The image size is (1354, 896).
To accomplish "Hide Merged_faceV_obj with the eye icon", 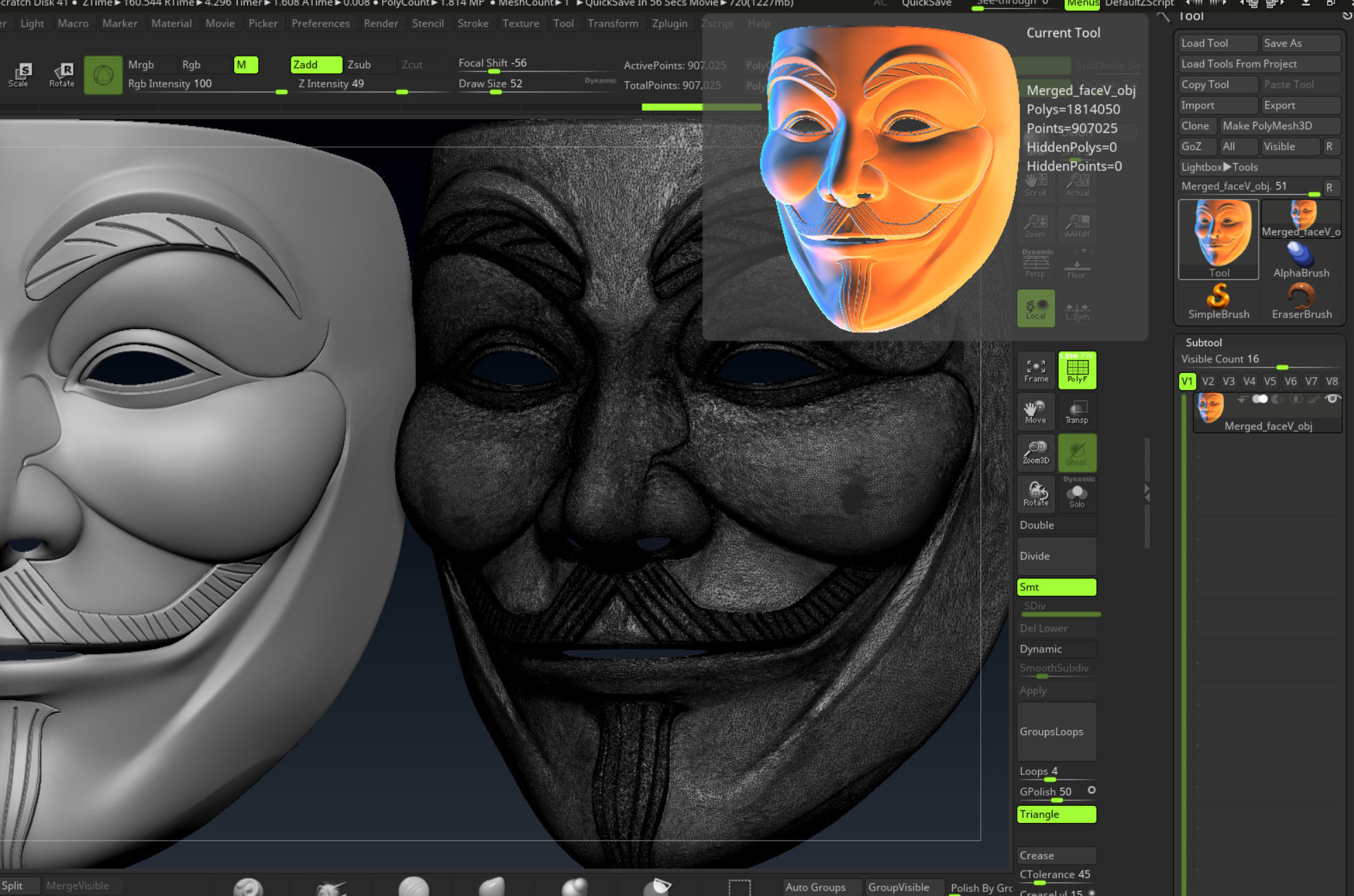I will coord(1332,399).
